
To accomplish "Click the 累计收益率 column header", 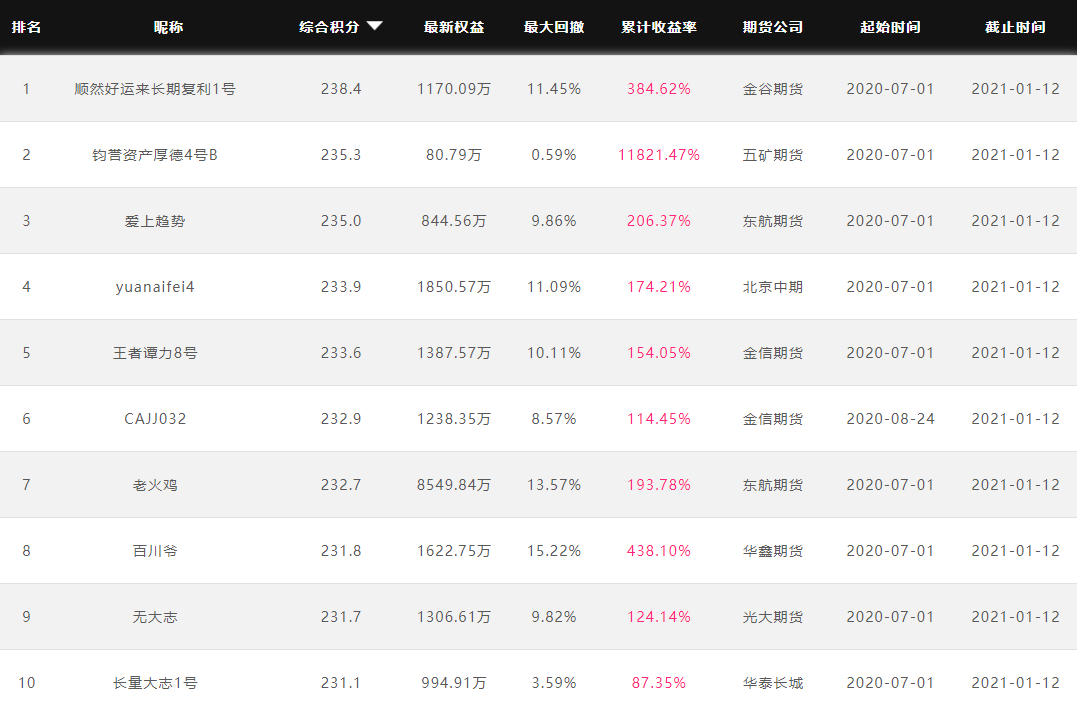I will tap(659, 27).
